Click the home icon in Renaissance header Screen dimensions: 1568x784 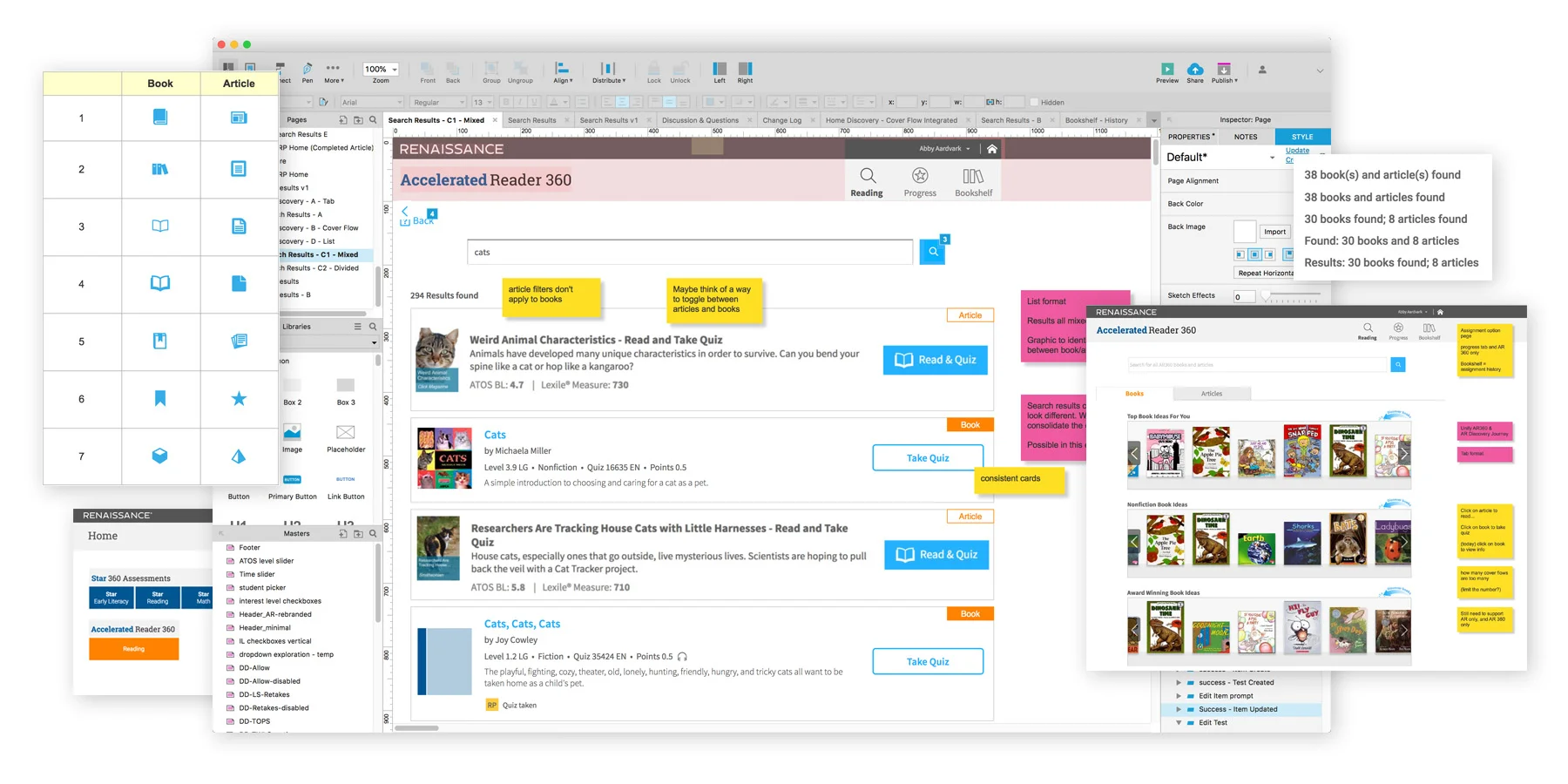(x=991, y=149)
